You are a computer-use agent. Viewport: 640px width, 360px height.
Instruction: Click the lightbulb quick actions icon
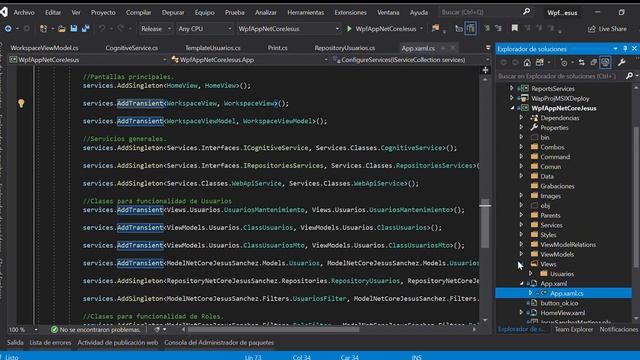(21, 103)
